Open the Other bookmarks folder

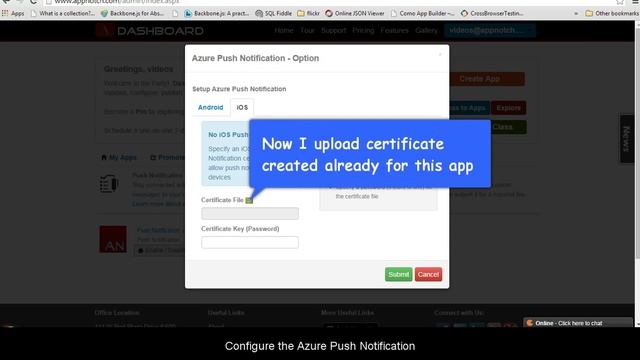coord(612,13)
